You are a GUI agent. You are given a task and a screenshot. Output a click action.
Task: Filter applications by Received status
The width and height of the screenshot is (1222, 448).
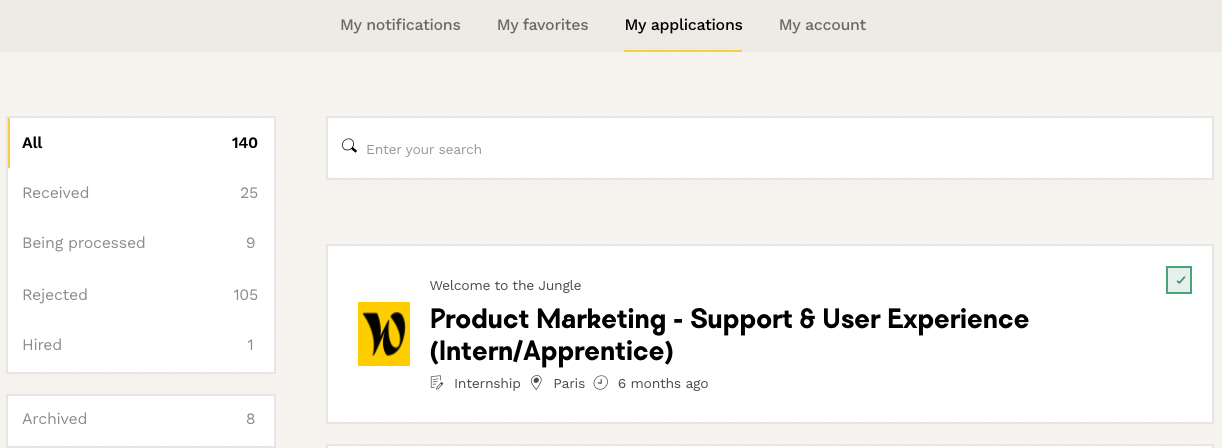point(140,193)
